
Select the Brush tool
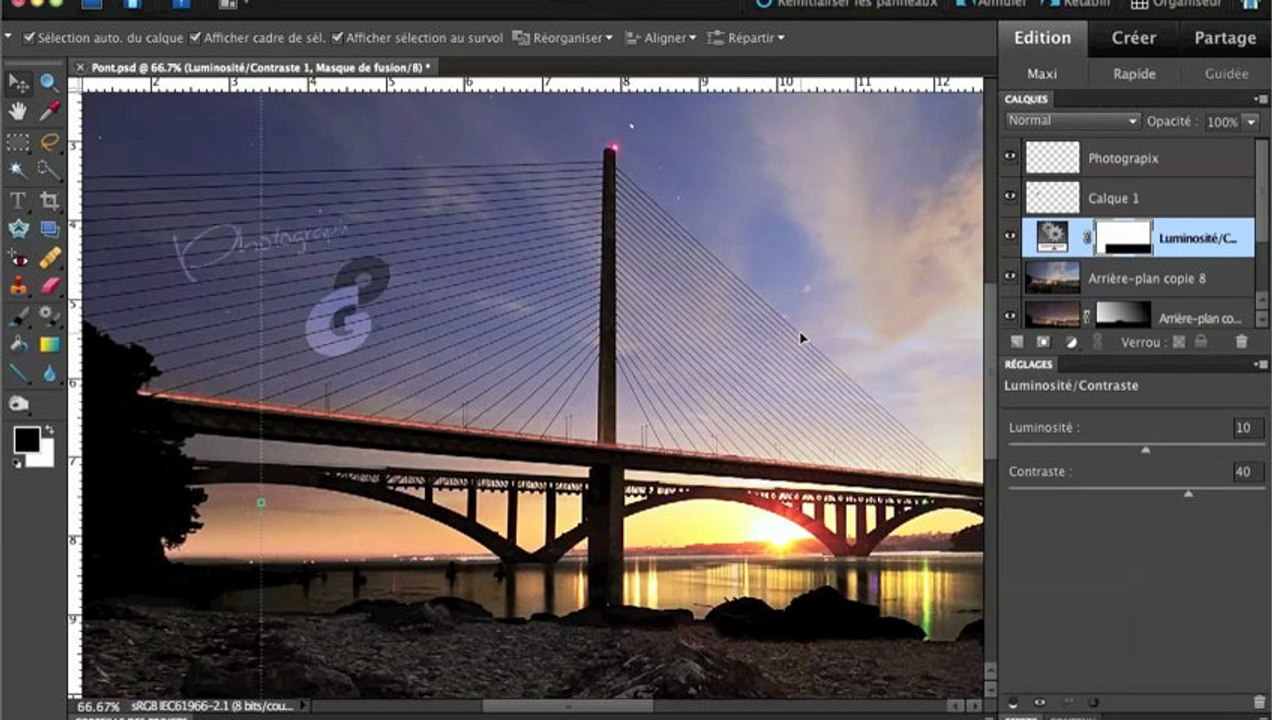click(x=18, y=316)
